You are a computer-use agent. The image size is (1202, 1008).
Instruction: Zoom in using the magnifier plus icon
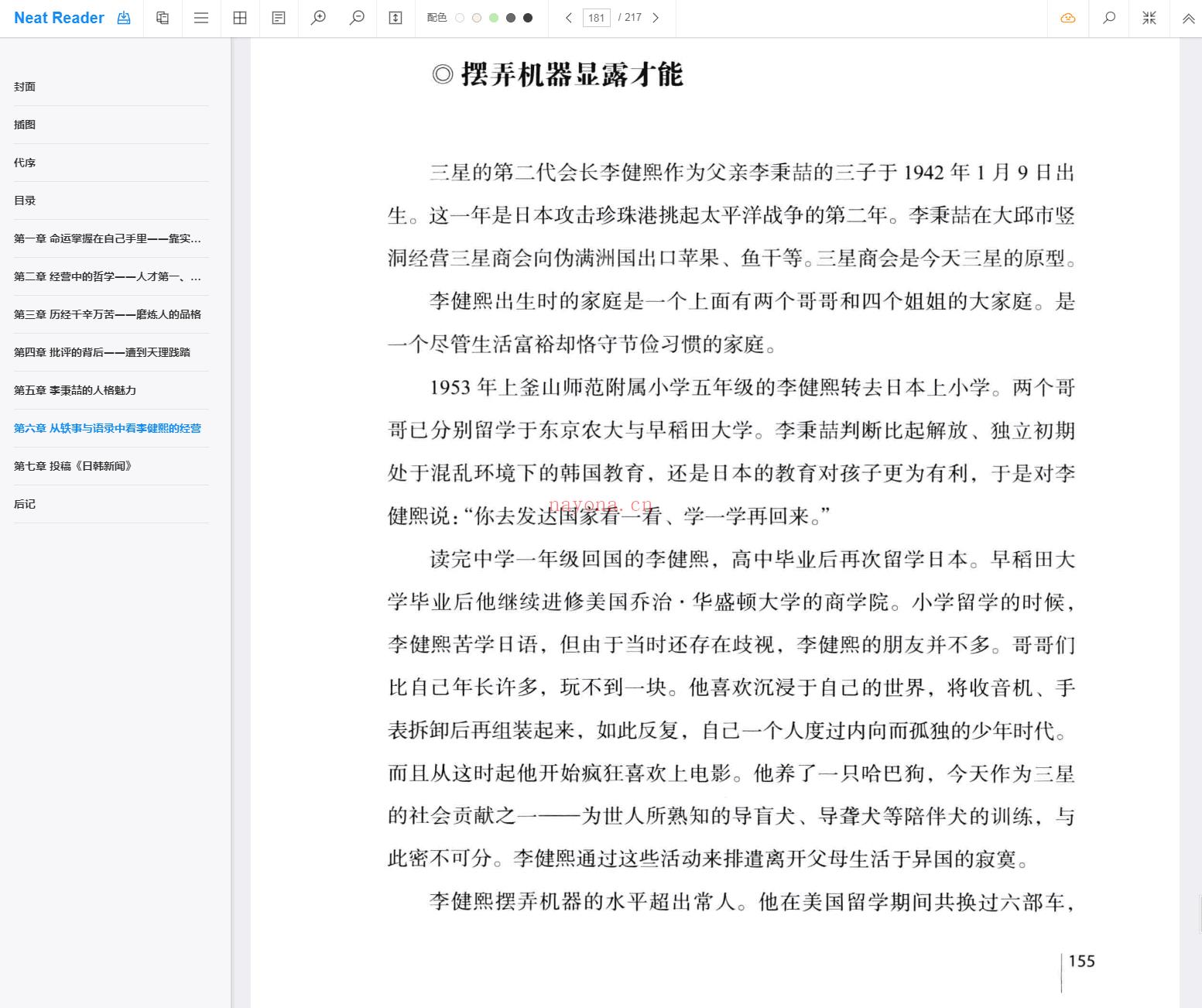318,18
